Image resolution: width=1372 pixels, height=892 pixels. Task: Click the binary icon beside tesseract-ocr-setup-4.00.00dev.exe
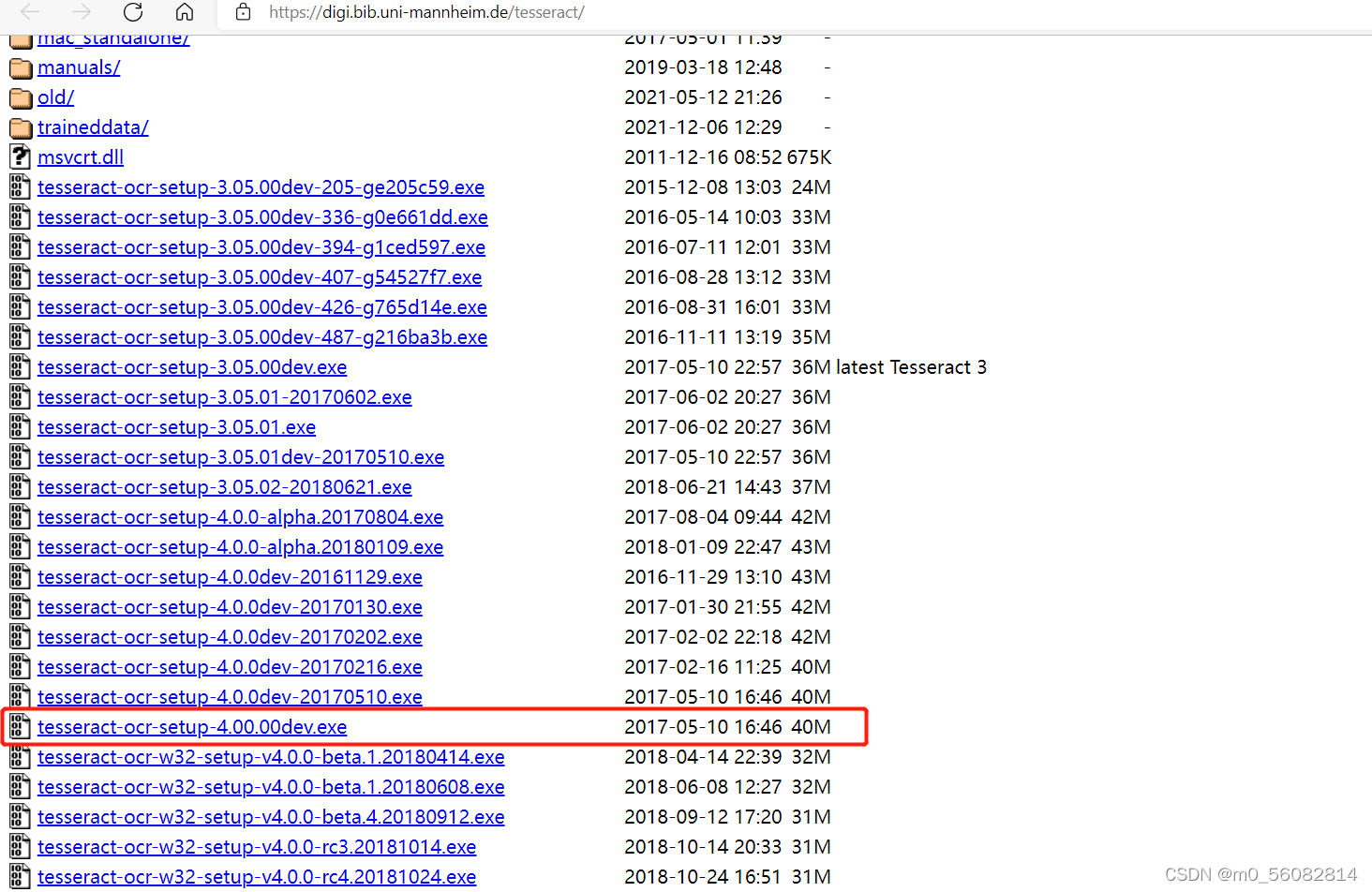click(21, 727)
